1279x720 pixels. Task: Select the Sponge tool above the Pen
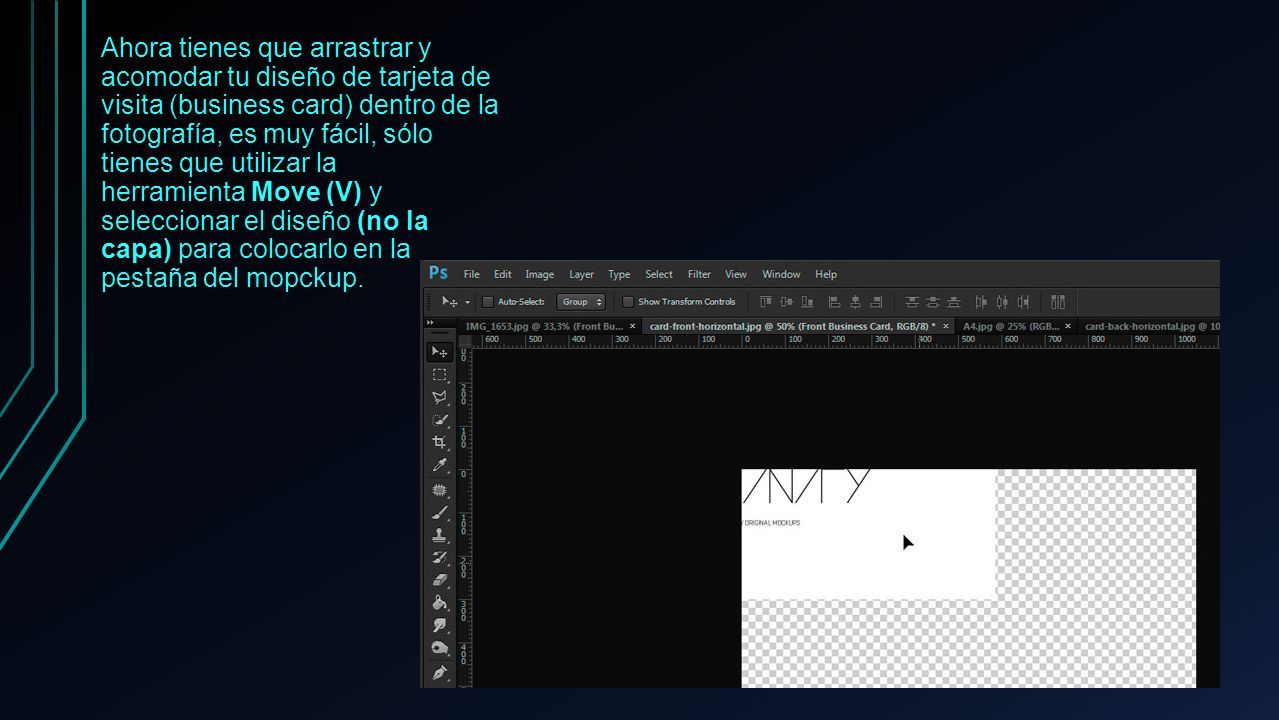coord(439,648)
